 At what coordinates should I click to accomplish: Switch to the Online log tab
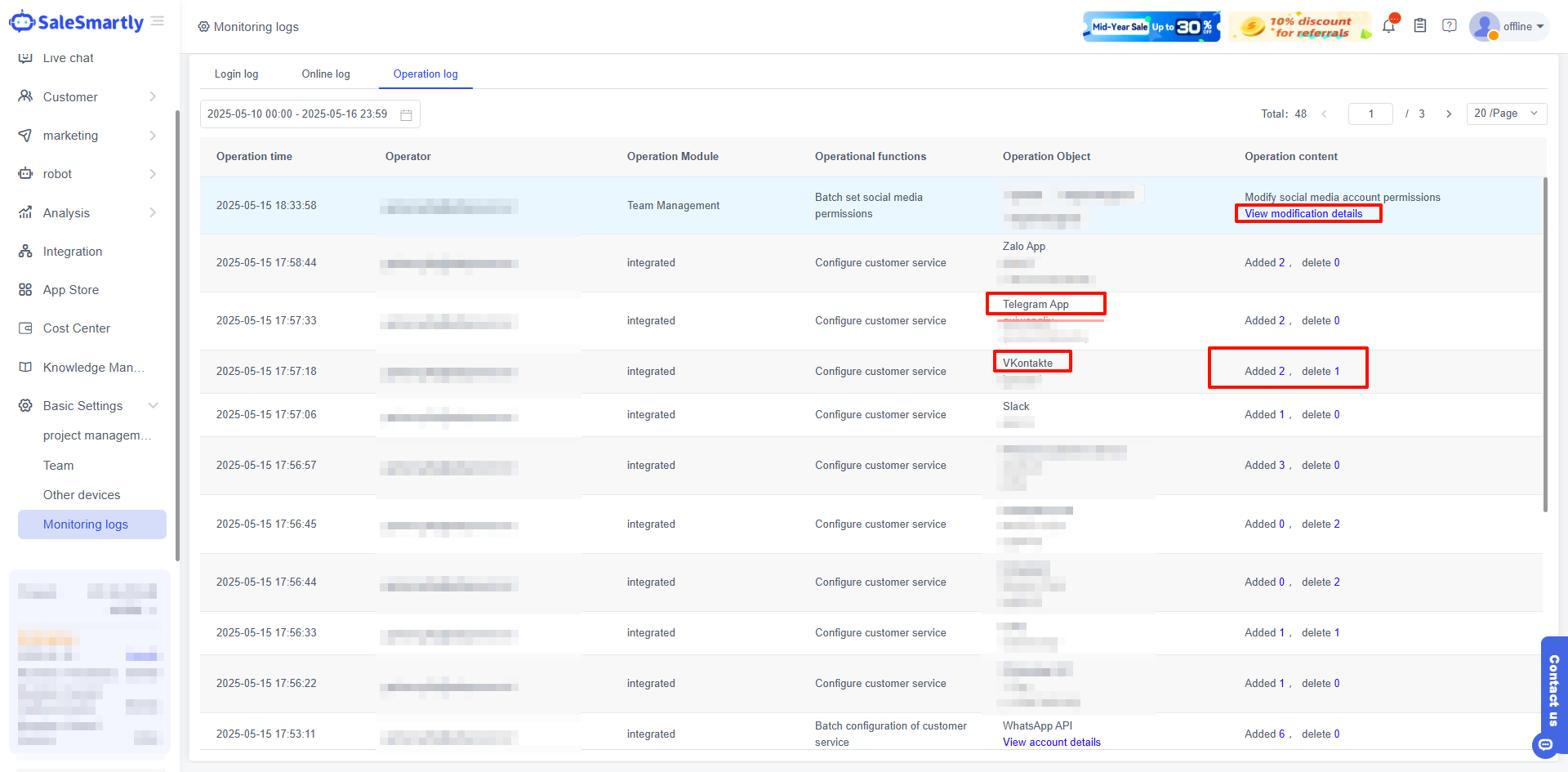[x=326, y=74]
